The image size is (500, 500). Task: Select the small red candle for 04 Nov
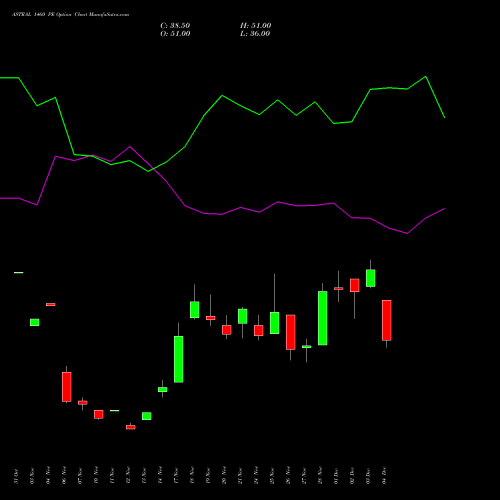point(51,304)
